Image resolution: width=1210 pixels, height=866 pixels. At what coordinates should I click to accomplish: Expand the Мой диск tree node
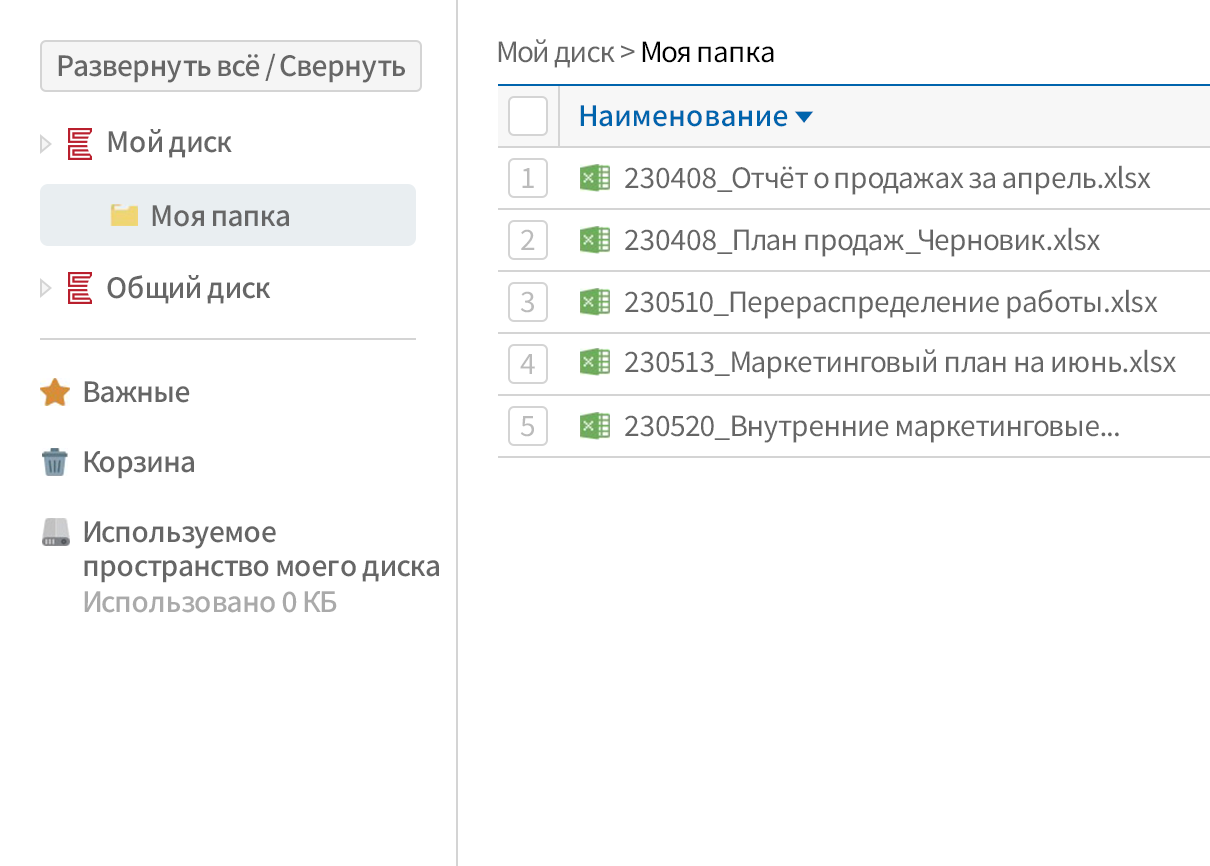(x=44, y=142)
